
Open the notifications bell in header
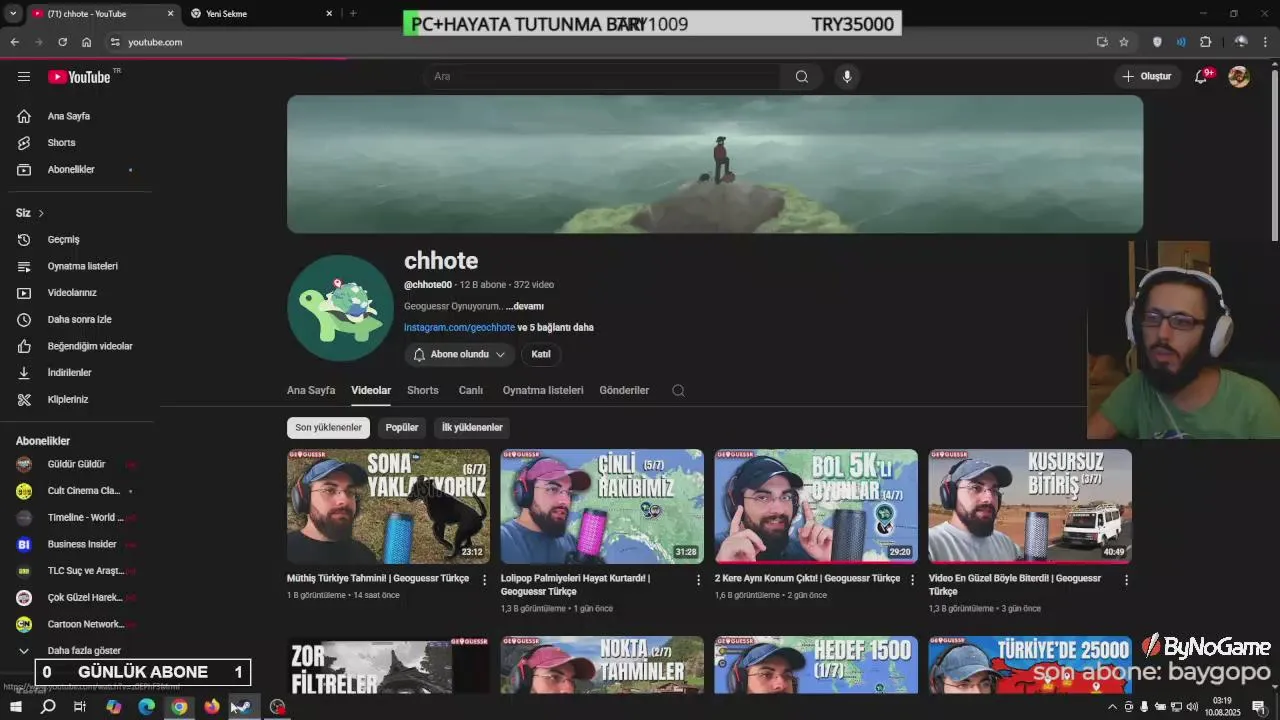pyautogui.click(x=1202, y=77)
